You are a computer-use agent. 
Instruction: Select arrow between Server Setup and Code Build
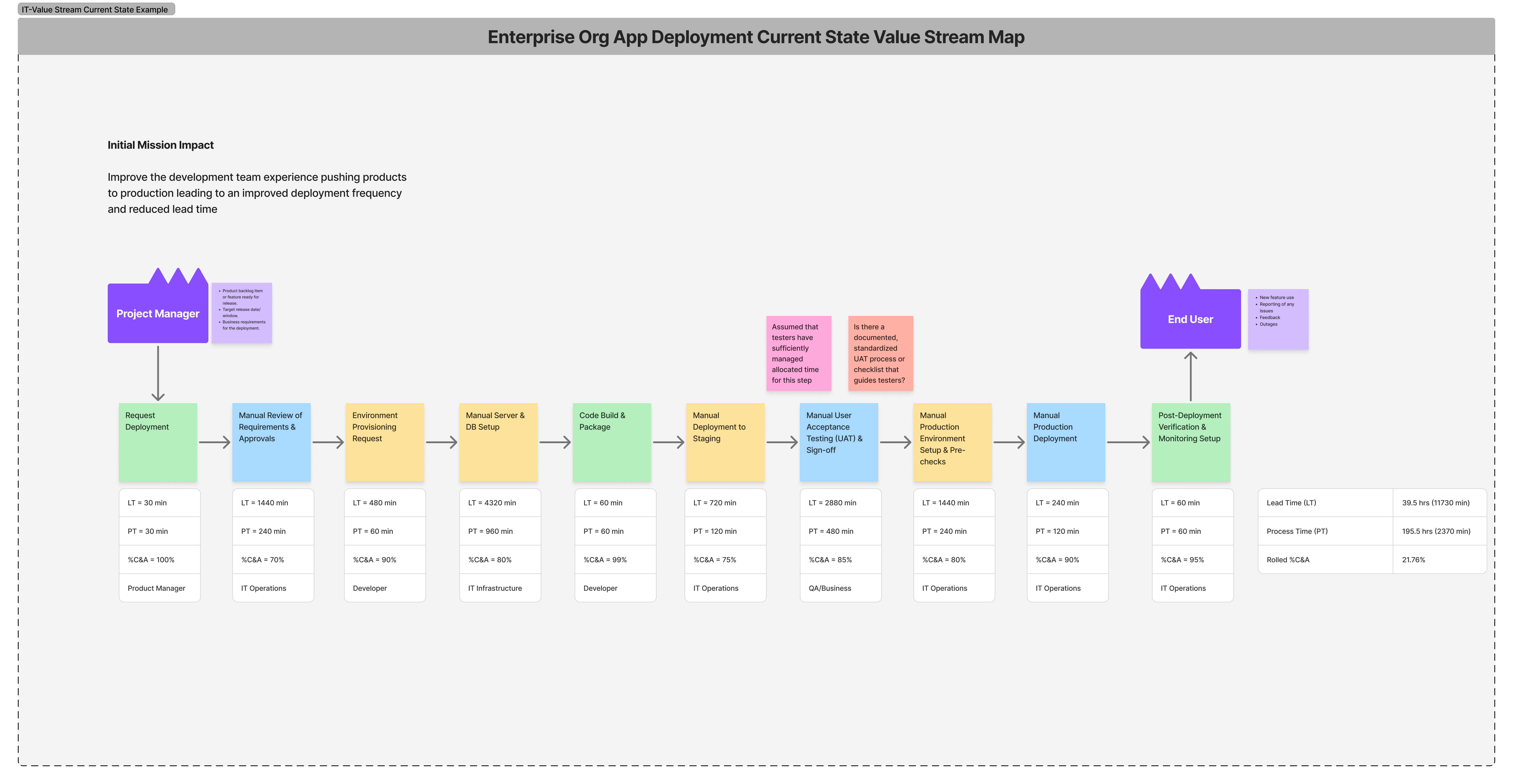coord(555,442)
